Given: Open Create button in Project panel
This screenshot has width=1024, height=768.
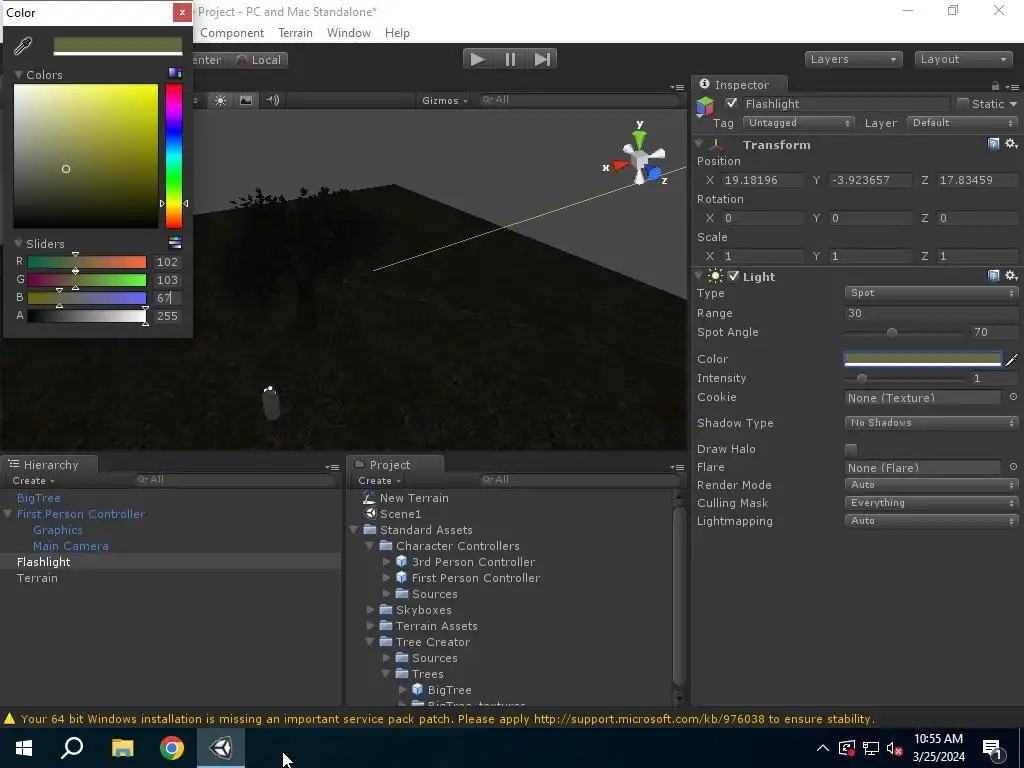Looking at the screenshot, I should [x=379, y=481].
